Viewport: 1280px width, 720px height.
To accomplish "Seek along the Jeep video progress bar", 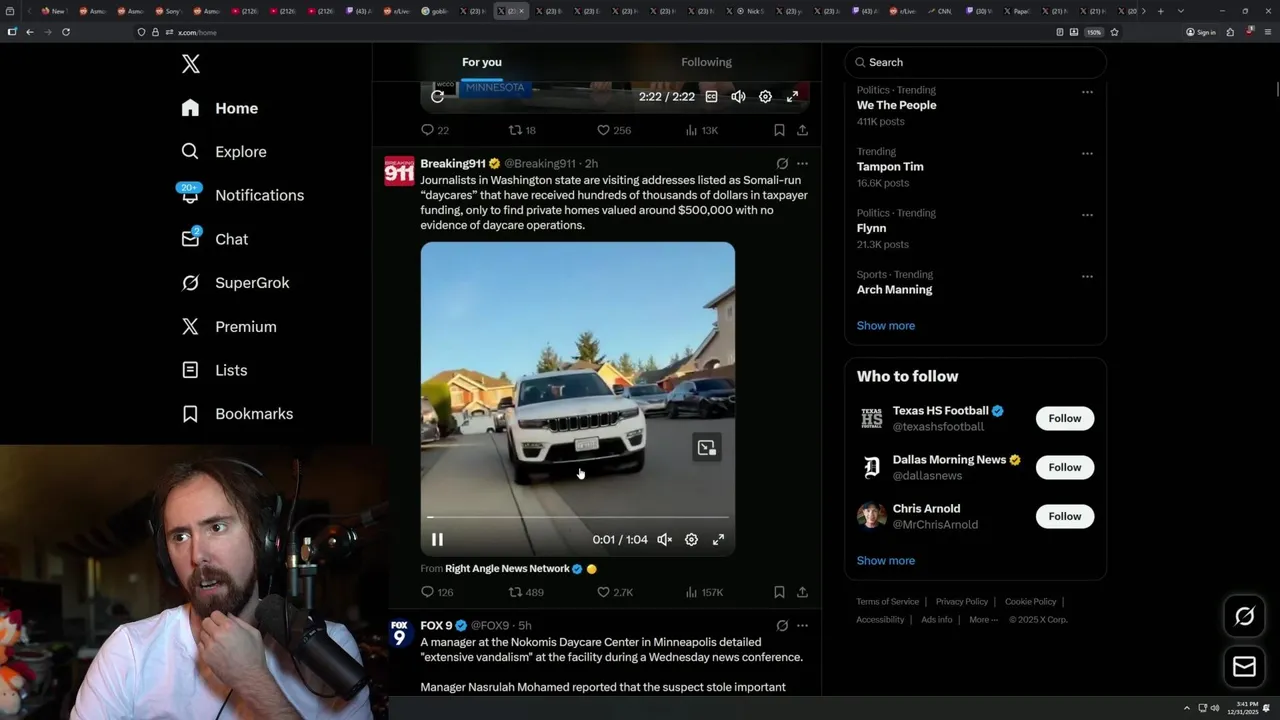I will (x=578, y=517).
